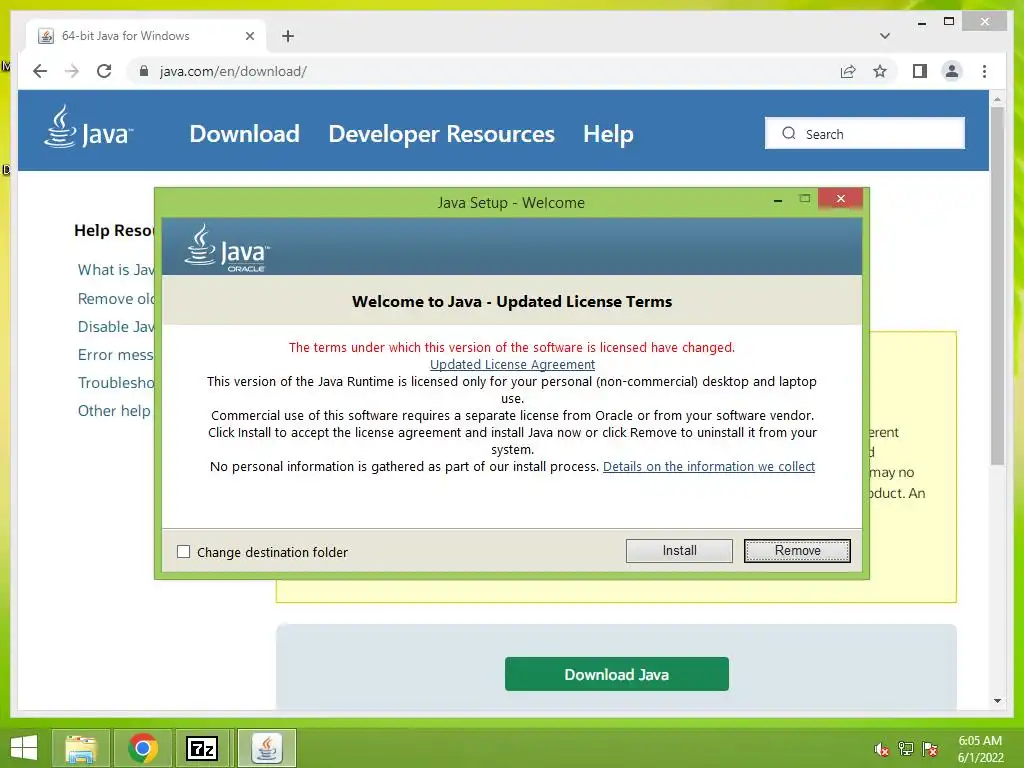
Task: Click Welcome to Java - Updated License Terms heading
Action: (x=512, y=302)
